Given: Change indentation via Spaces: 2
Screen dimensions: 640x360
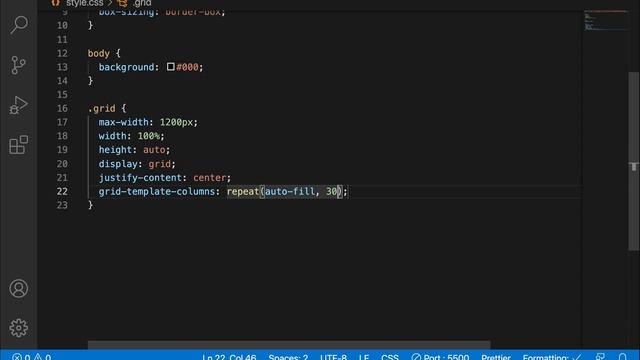Looking at the screenshot, I should (x=288, y=357).
